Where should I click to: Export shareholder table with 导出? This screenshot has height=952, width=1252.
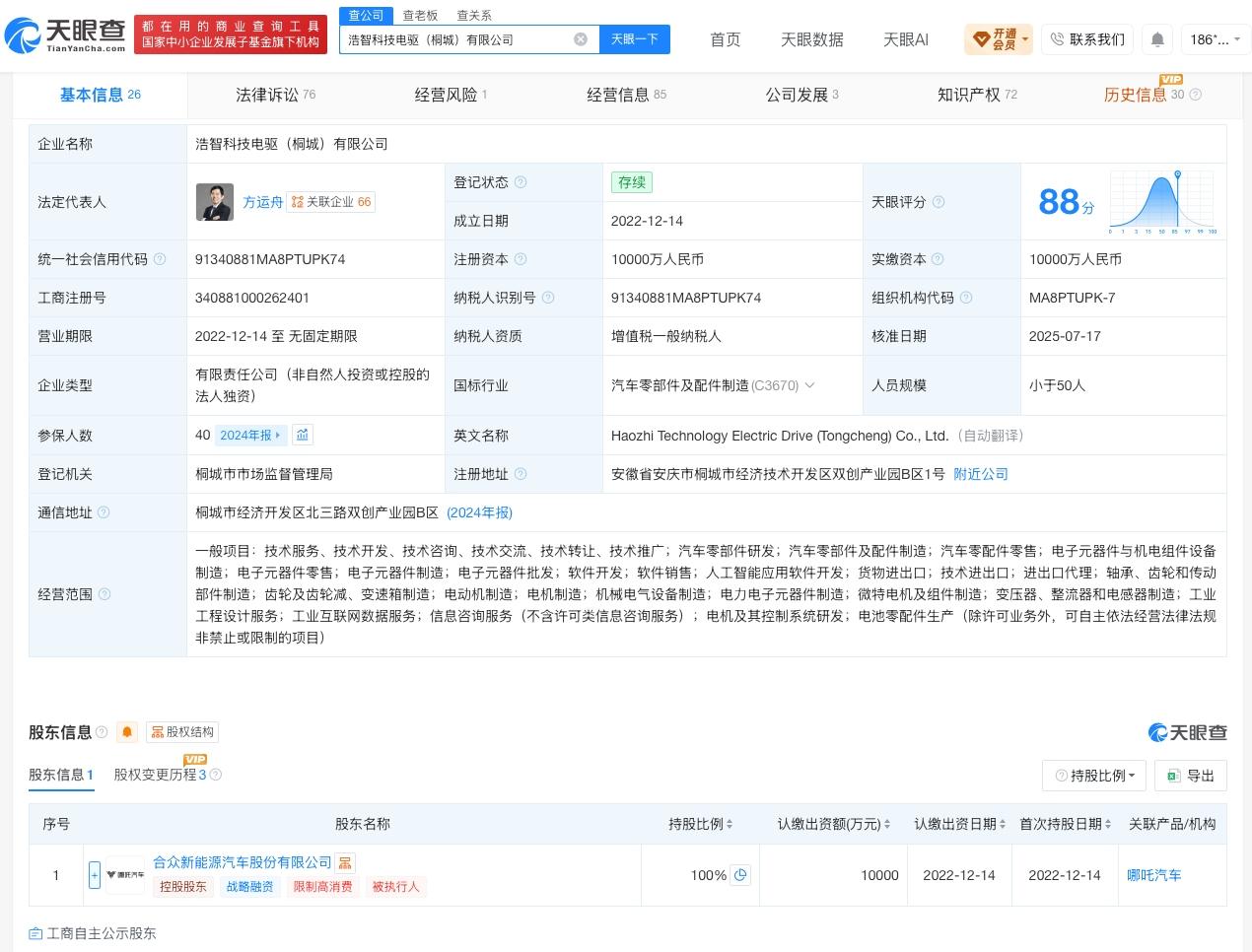pyautogui.click(x=1191, y=776)
